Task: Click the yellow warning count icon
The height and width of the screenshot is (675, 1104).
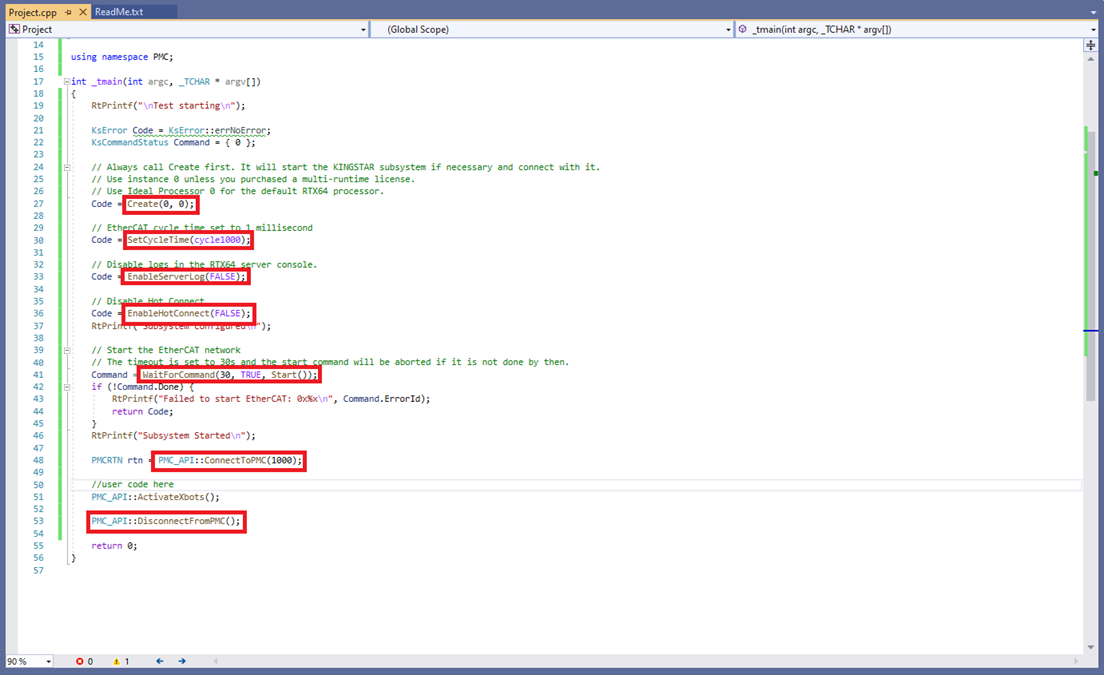Action: click(118, 661)
